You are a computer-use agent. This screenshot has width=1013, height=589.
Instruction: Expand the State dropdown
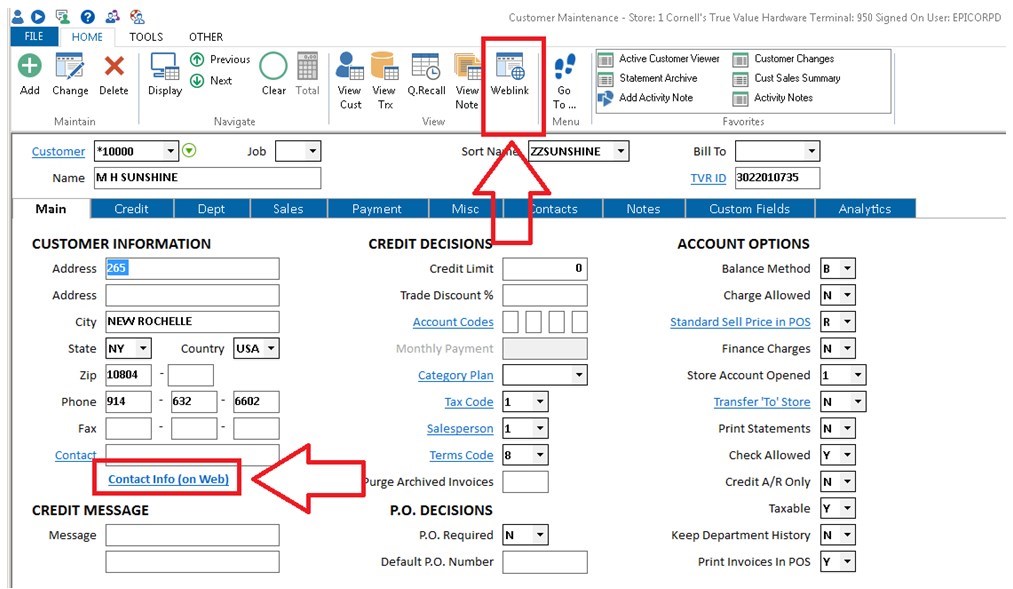(142, 349)
